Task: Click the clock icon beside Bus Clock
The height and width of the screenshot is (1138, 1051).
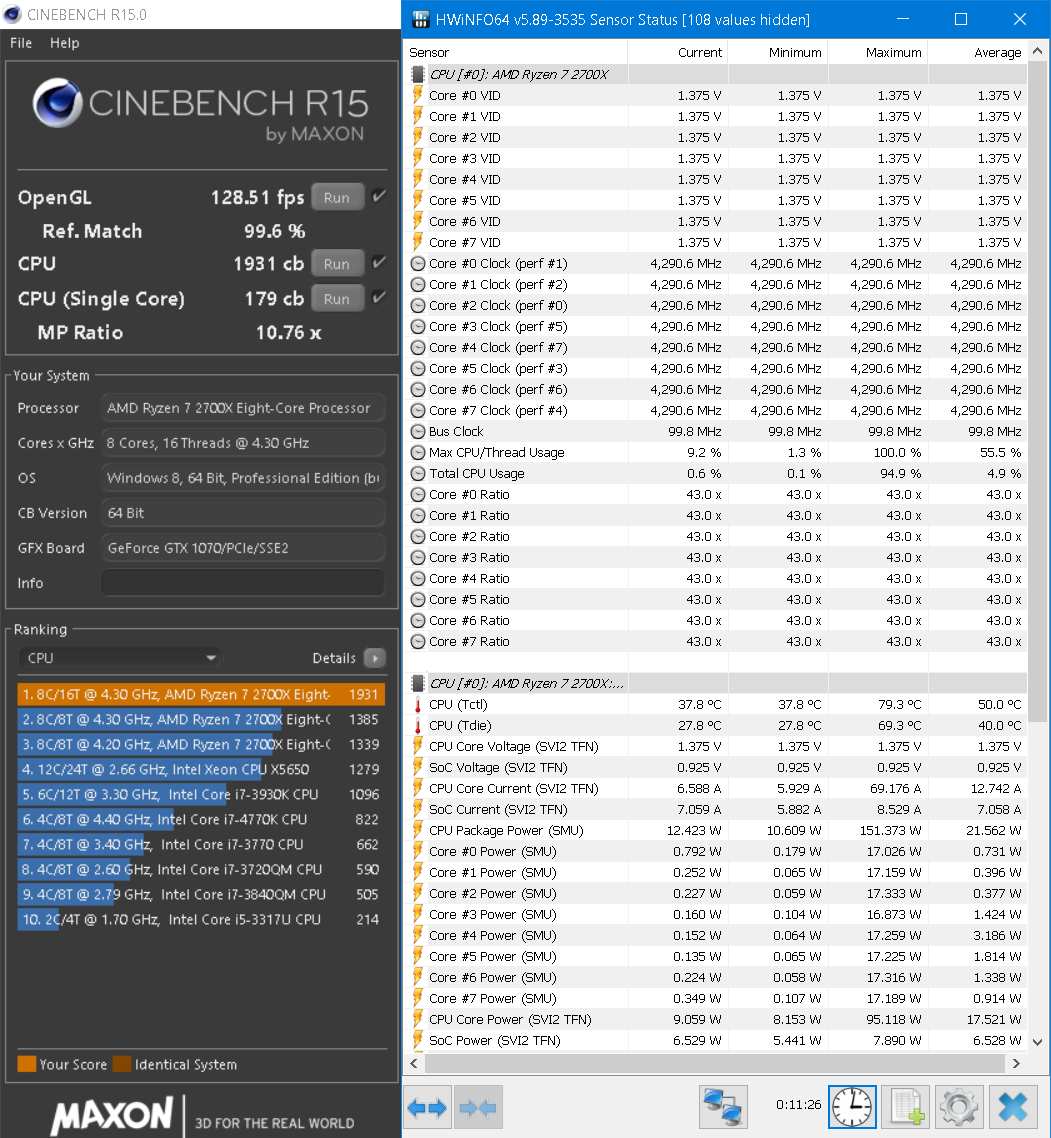Action: point(417,431)
